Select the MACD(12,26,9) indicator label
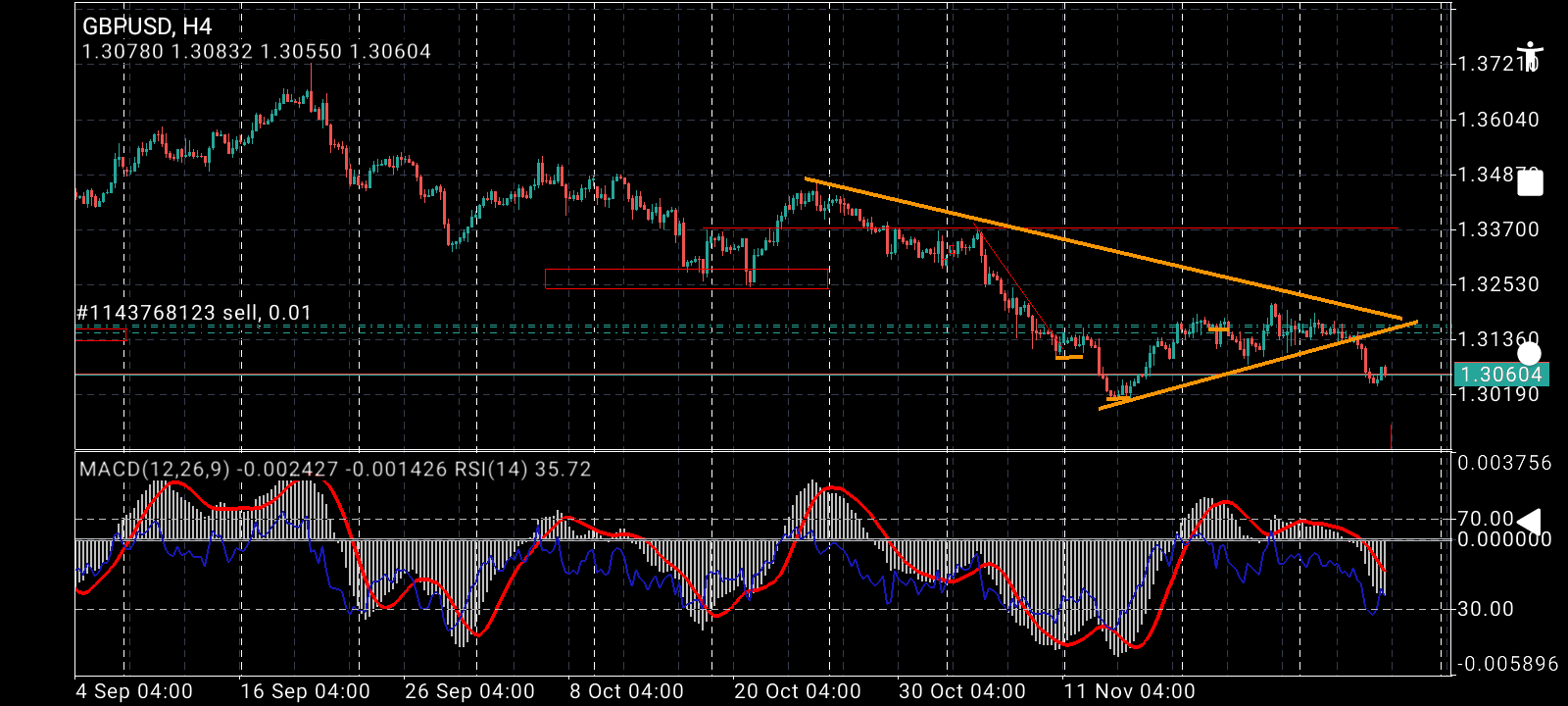This screenshot has height=706, width=1568. (155, 469)
